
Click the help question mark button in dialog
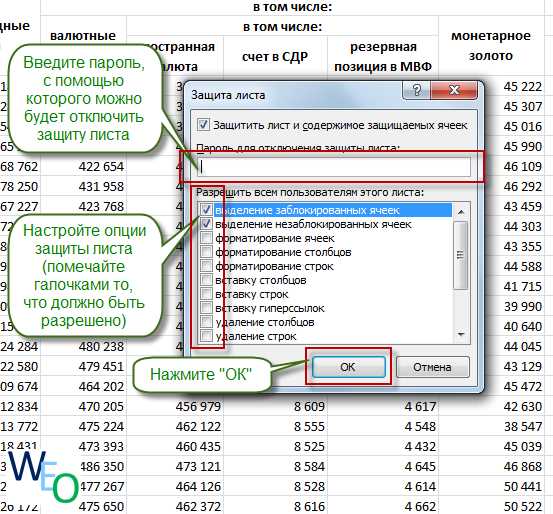(x=416, y=90)
